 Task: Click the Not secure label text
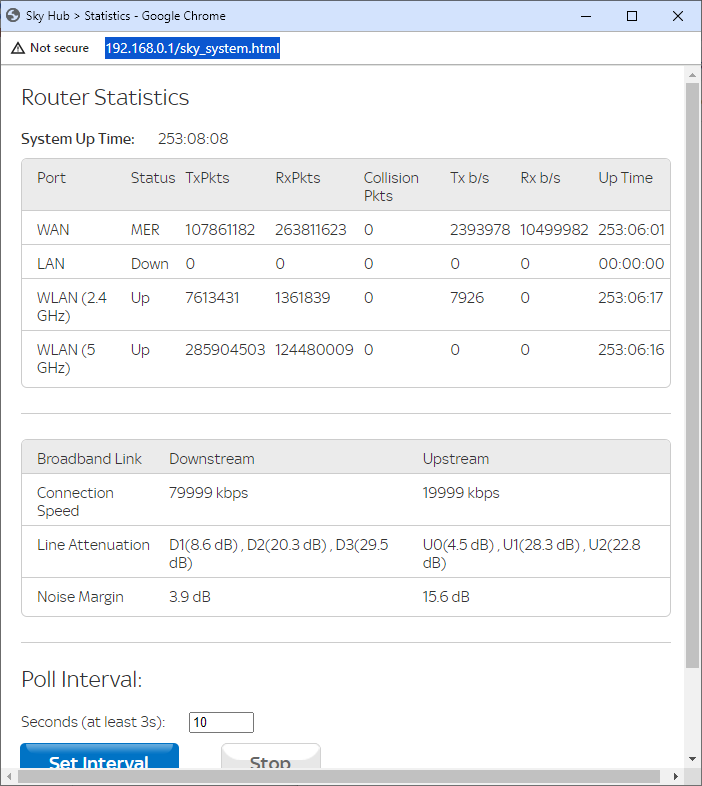59,48
